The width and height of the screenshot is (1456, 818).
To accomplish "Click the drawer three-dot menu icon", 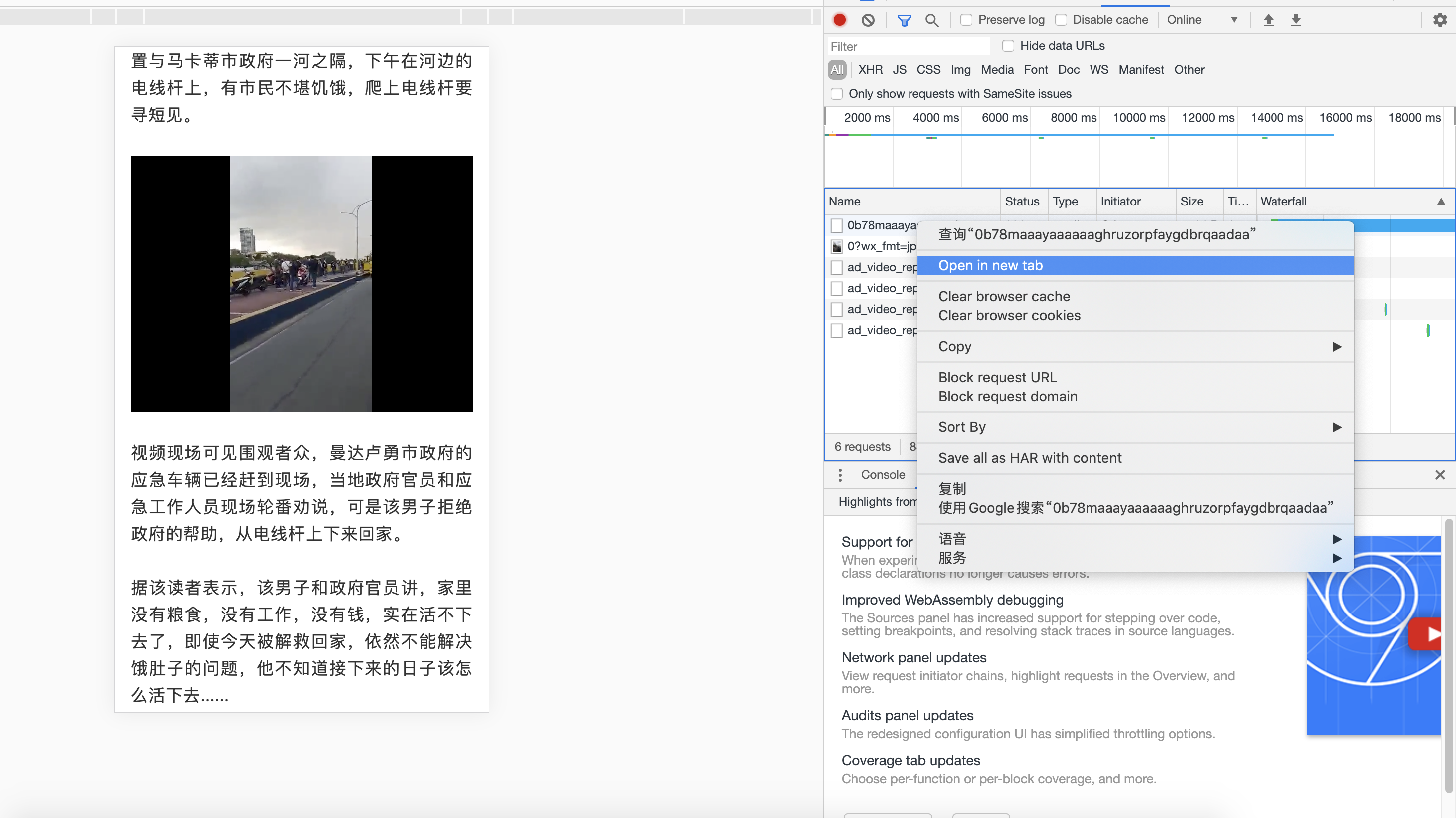I will (x=840, y=475).
